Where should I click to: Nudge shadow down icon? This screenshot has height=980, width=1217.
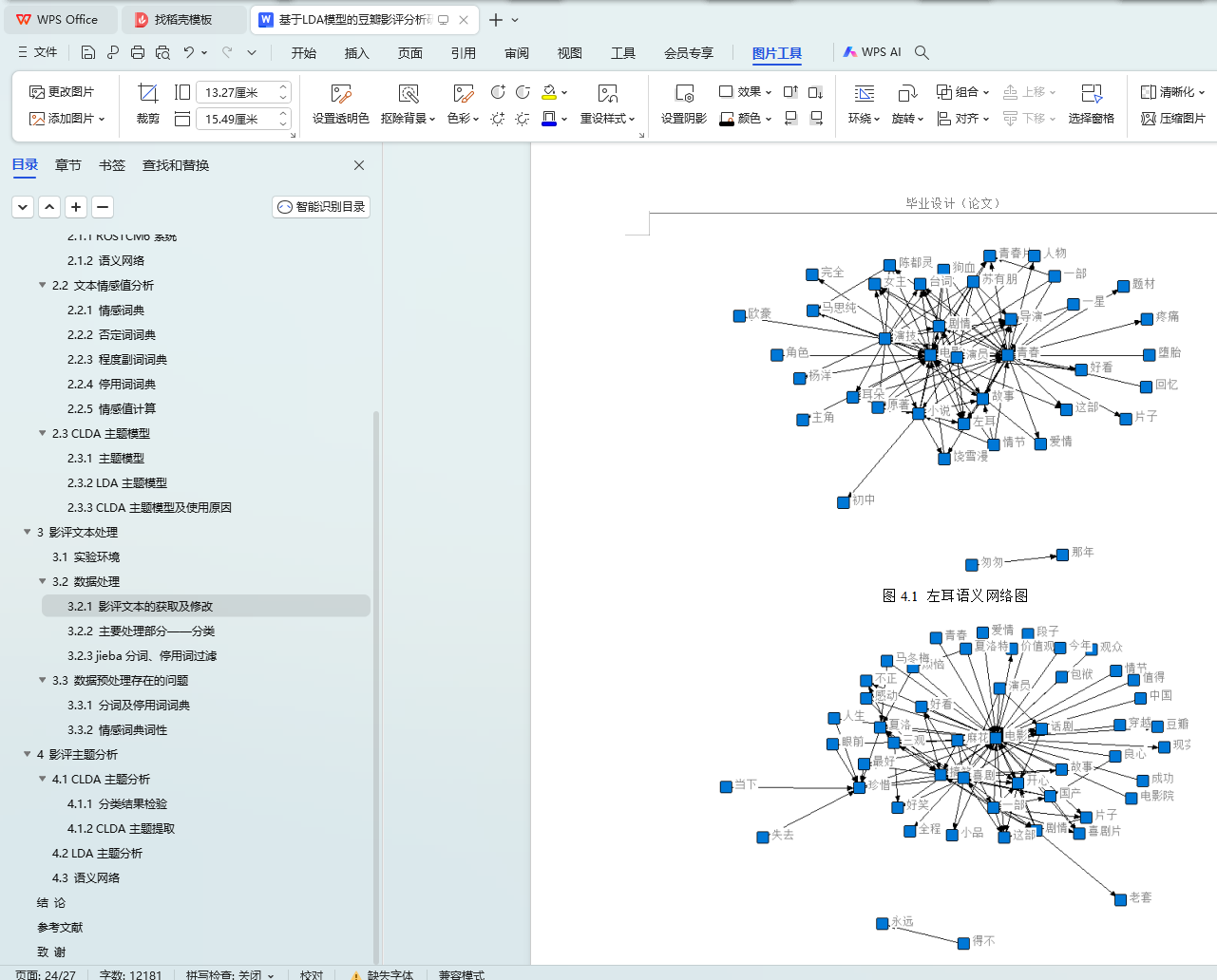816,92
